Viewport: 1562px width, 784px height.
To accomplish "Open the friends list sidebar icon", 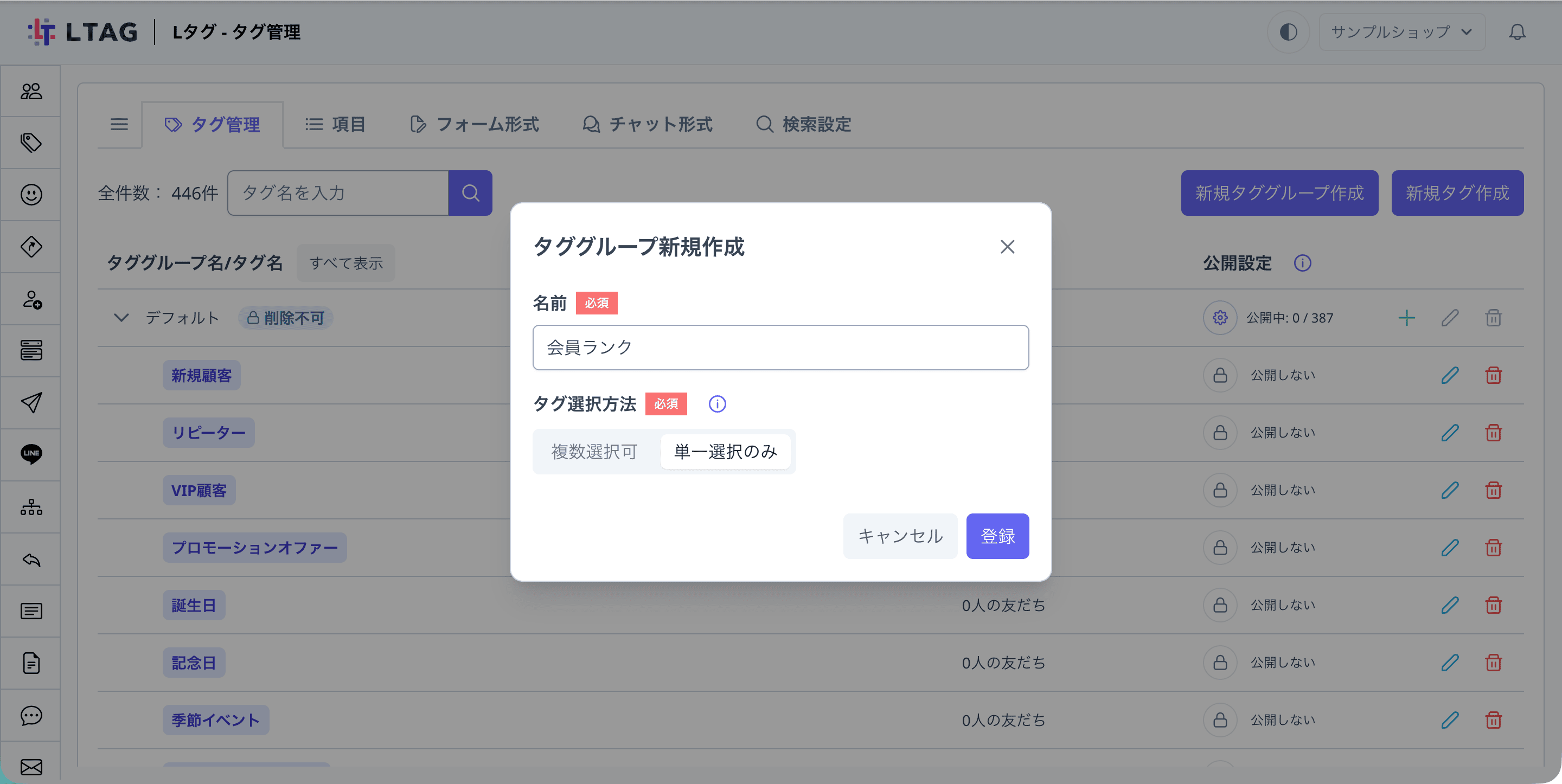I will click(x=31, y=91).
